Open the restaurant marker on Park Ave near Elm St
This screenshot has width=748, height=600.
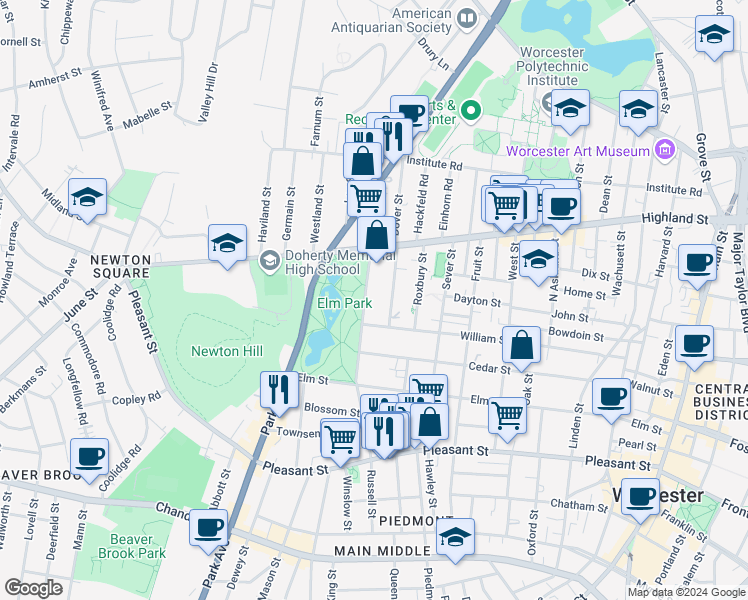[x=279, y=393]
